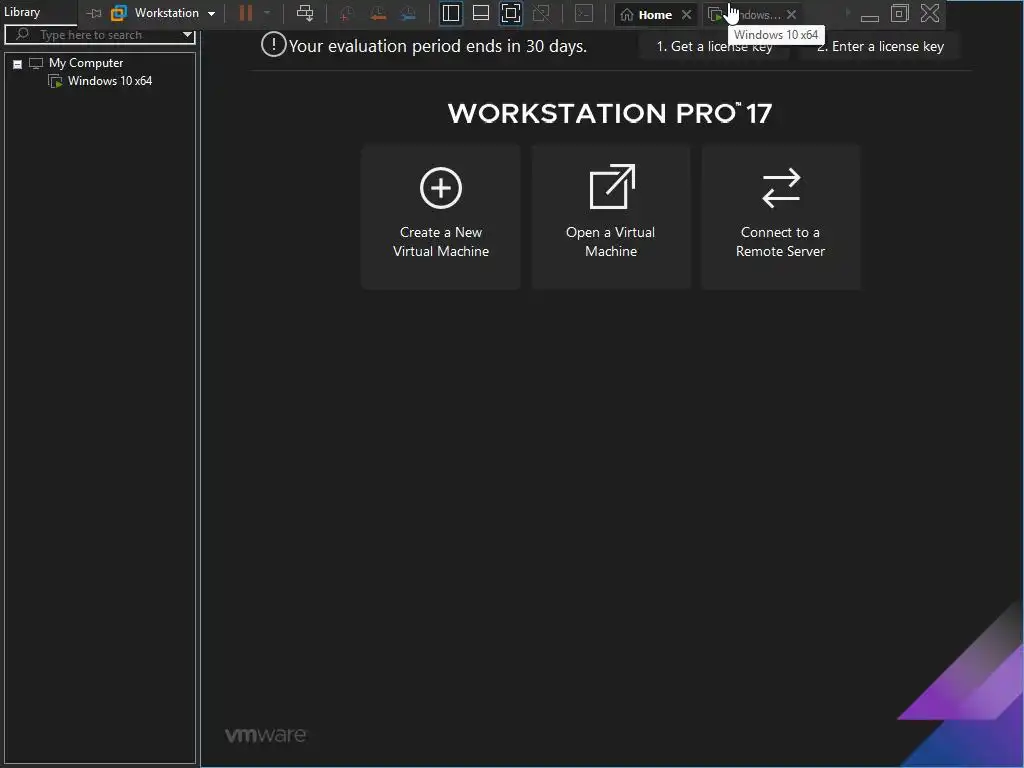1024x768 pixels.
Task: Click the take snapshot icon
Action: [x=347, y=13]
